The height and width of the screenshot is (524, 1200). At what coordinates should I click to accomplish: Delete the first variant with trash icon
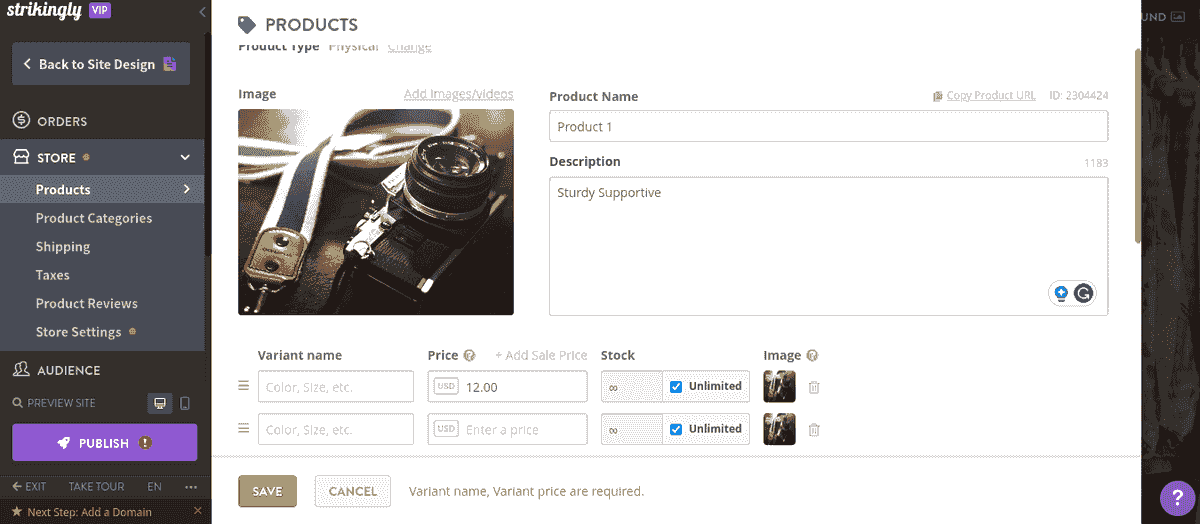(x=814, y=387)
